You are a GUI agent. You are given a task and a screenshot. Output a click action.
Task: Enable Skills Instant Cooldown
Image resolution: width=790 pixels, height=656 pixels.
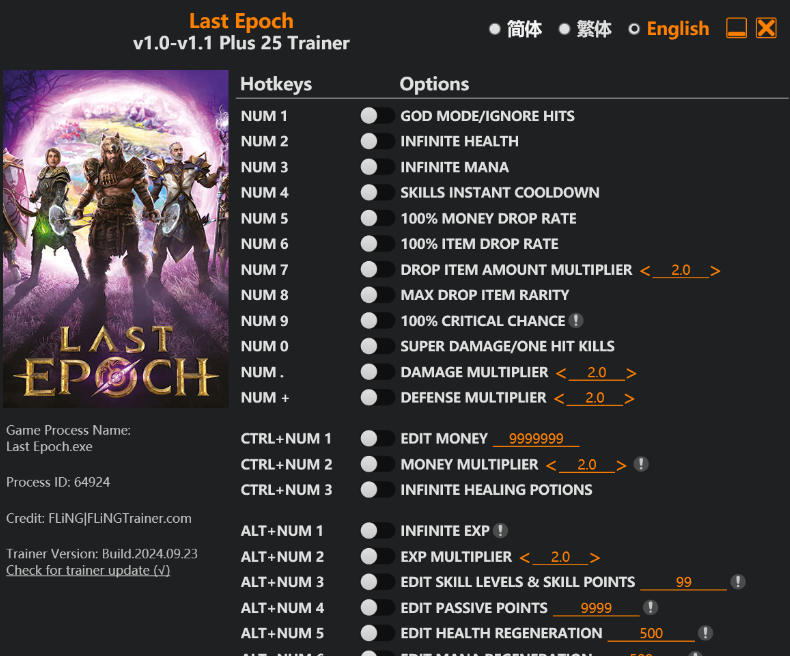pyautogui.click(x=377, y=192)
